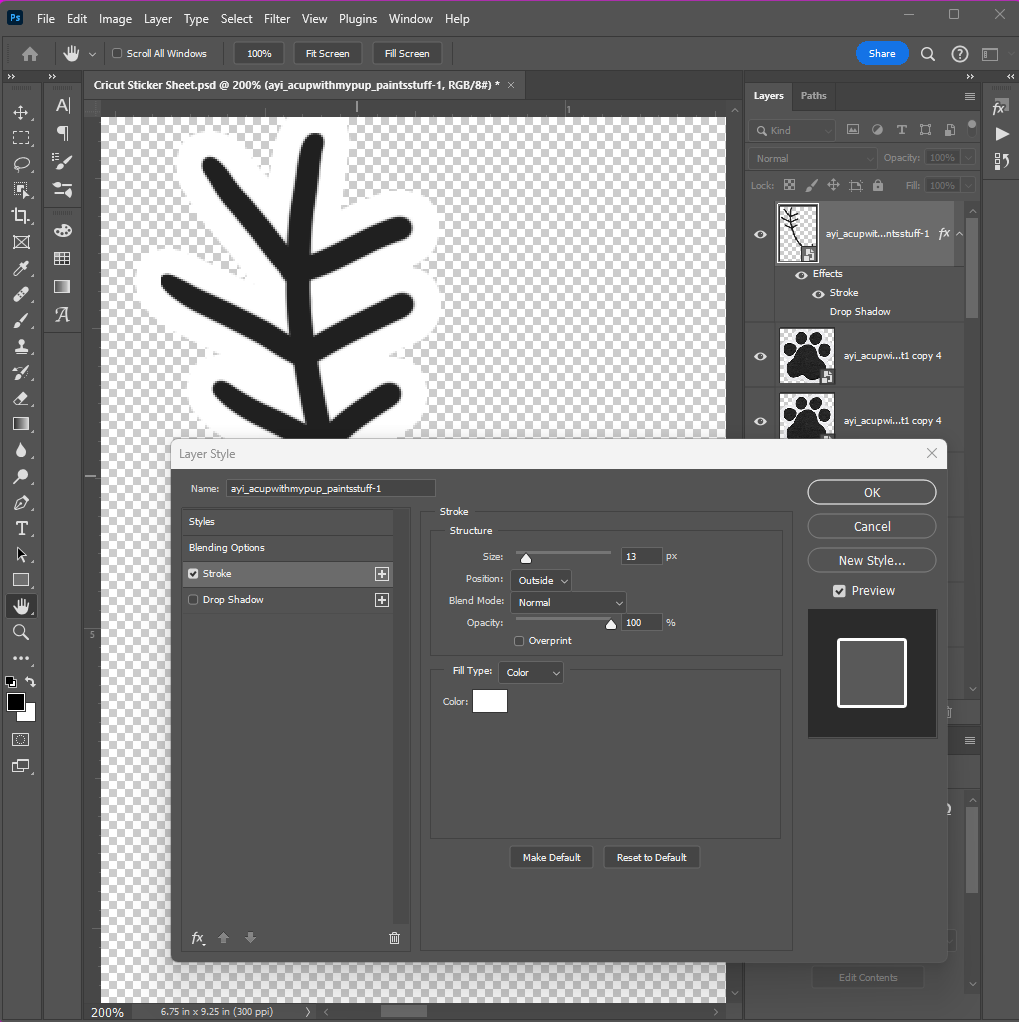Image resolution: width=1019 pixels, height=1022 pixels.
Task: Open the stroke Blend Mode dropdown
Action: (x=568, y=603)
